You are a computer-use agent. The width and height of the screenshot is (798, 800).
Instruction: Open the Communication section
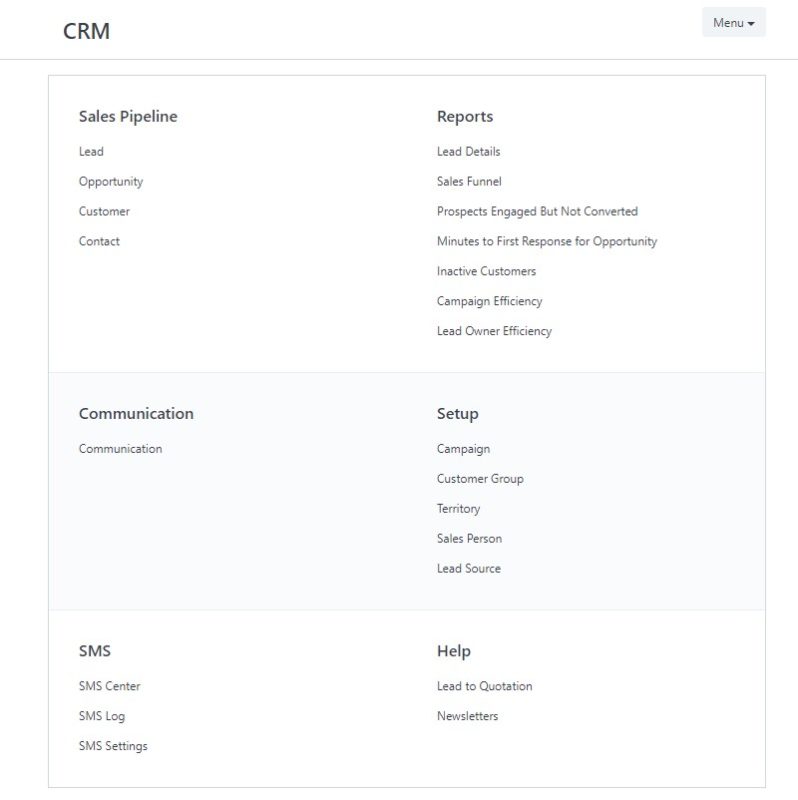(x=120, y=448)
